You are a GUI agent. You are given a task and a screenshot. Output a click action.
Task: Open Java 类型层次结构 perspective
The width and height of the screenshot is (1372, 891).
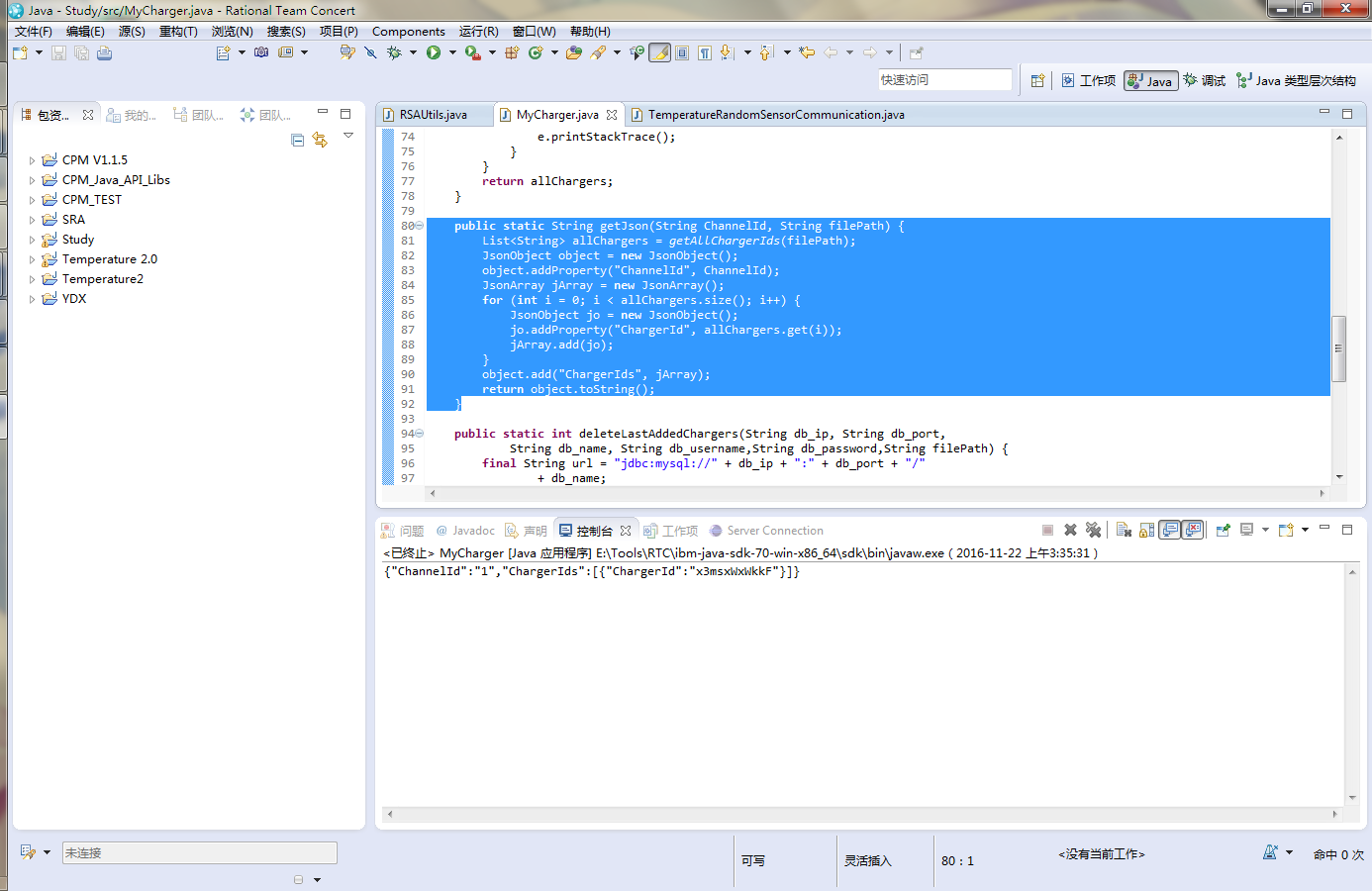1296,81
